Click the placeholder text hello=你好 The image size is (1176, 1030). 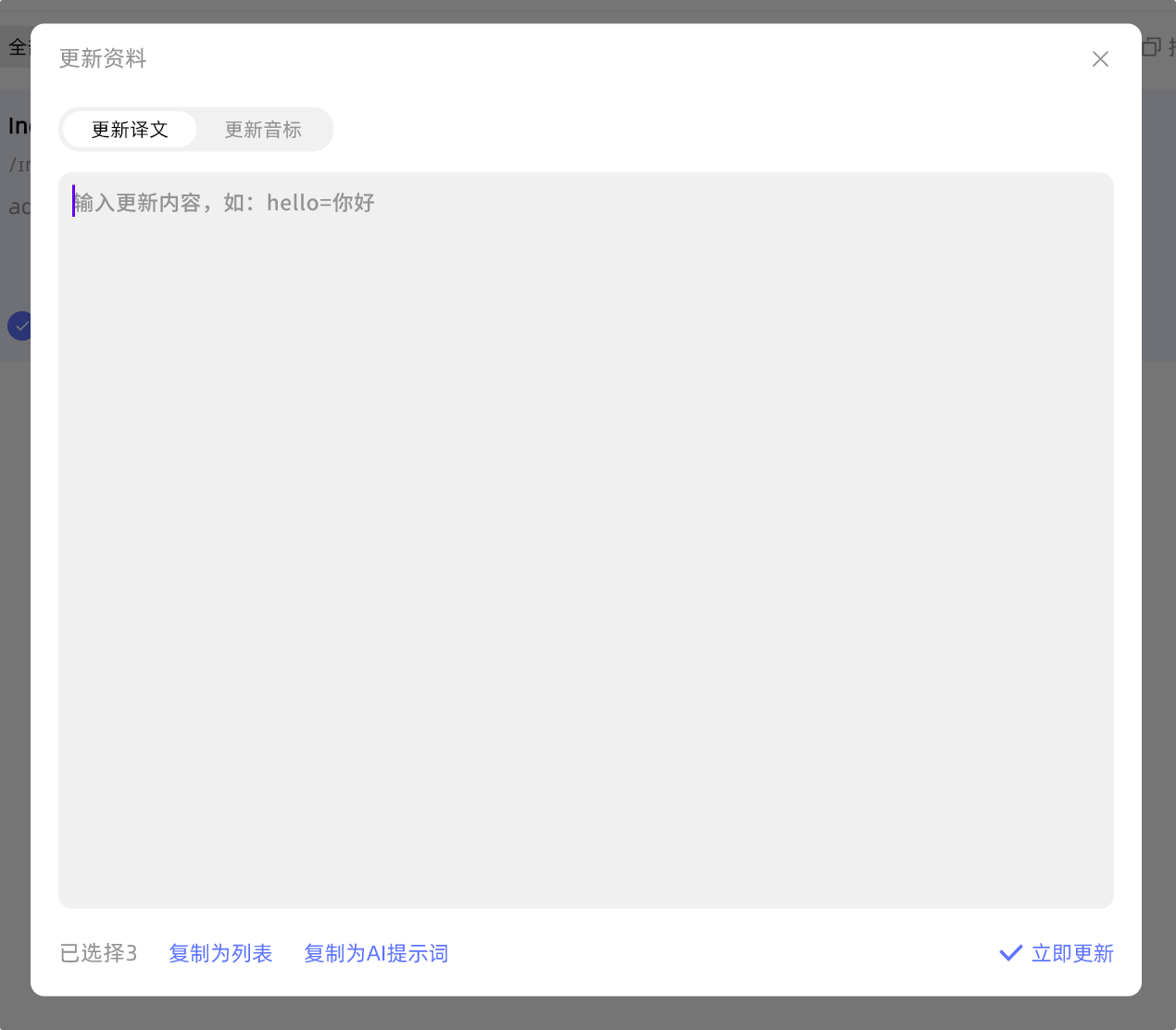coord(319,203)
